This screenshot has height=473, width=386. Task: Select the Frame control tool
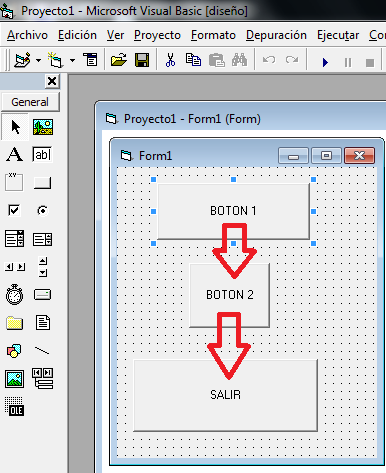[14, 182]
